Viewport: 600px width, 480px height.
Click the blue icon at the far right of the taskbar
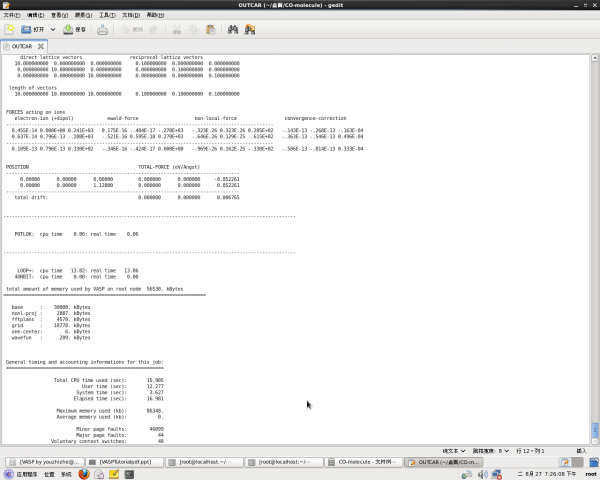[x=594, y=462]
